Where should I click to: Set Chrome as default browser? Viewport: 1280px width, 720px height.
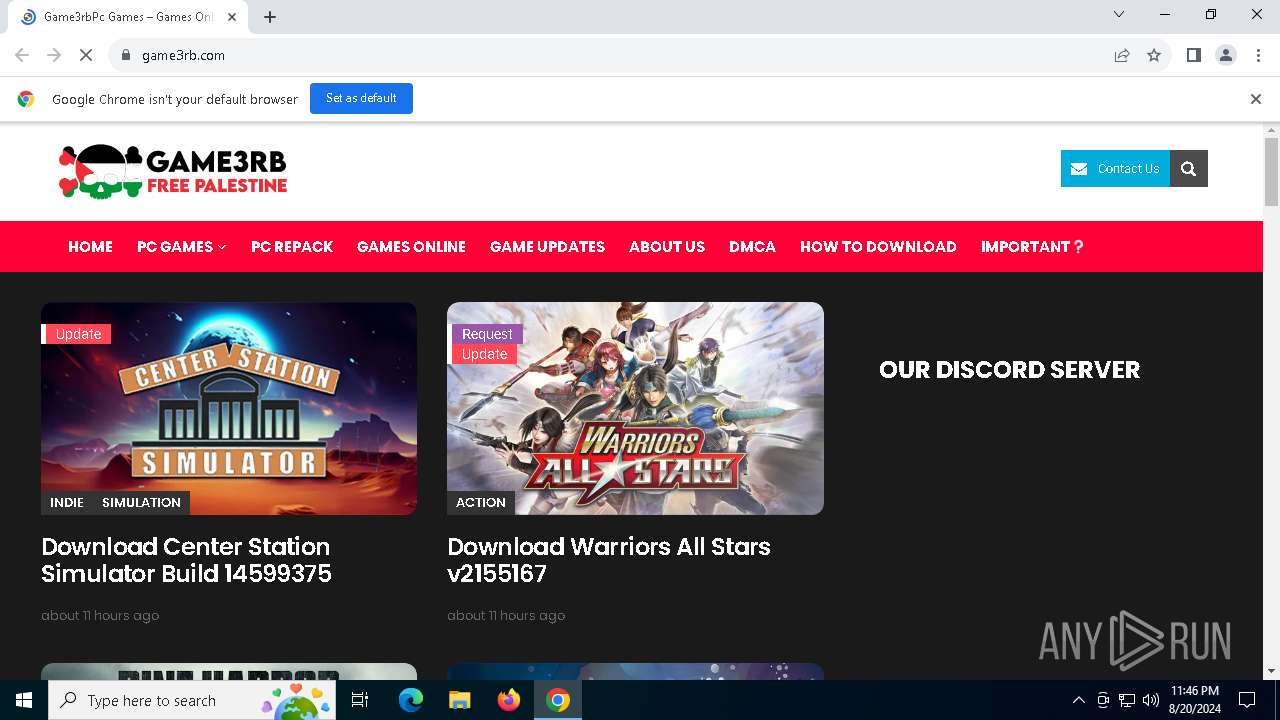pos(361,98)
